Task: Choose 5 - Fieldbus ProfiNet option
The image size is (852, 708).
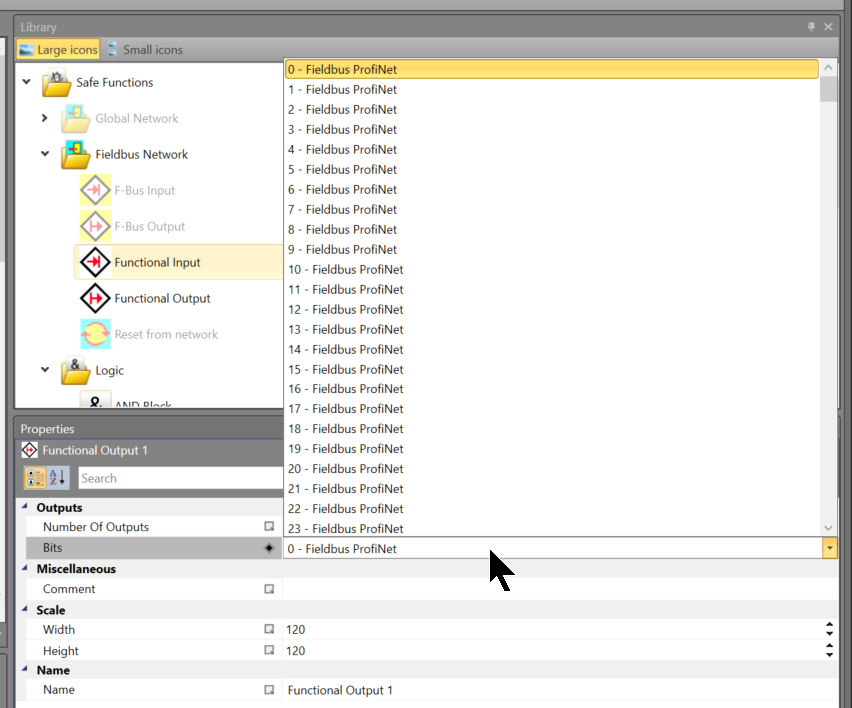Action: (552, 170)
